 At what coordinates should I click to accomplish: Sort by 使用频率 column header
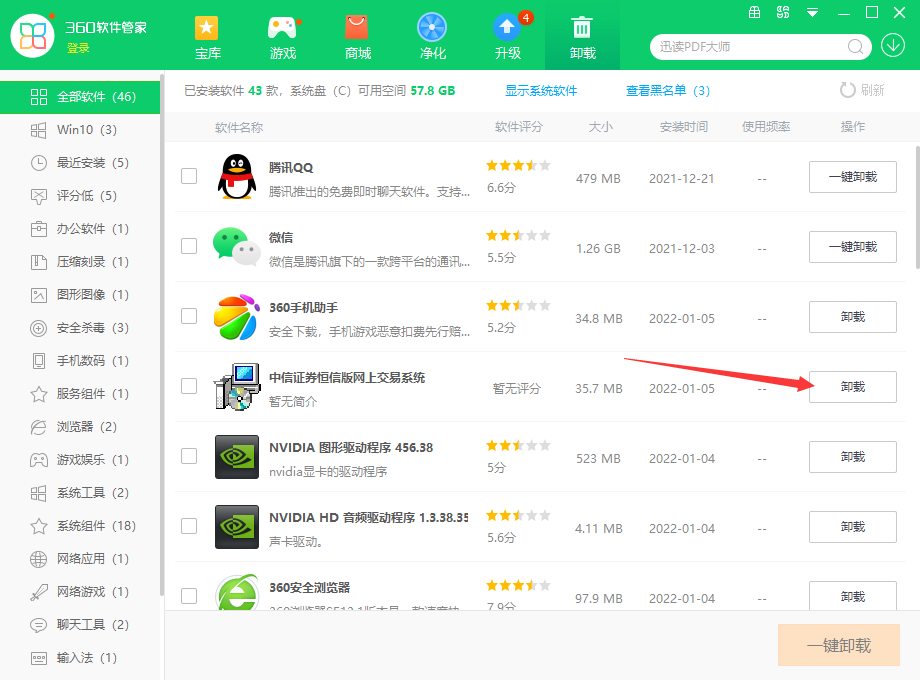pos(766,127)
